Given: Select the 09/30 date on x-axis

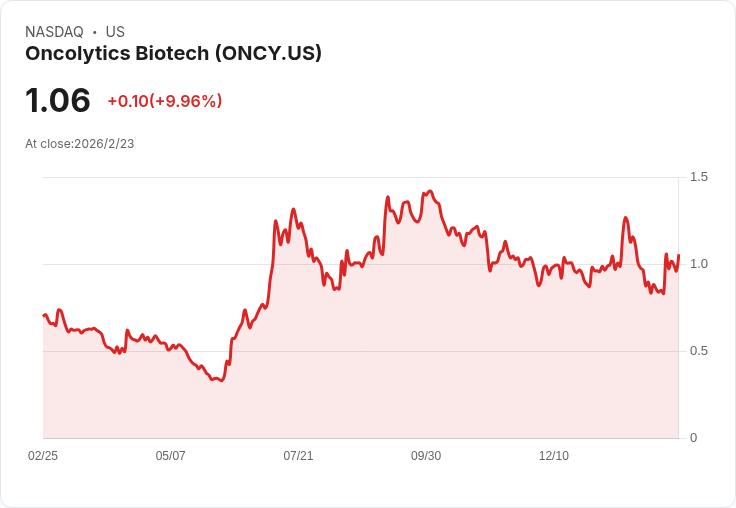Looking at the screenshot, I should (426, 456).
